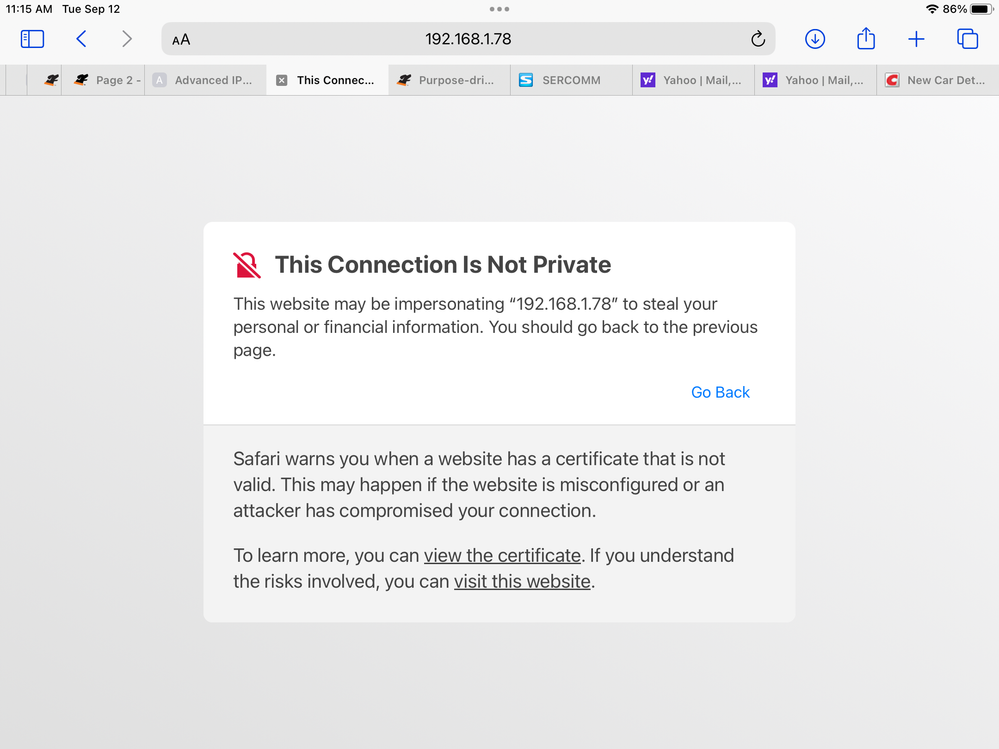Go back to previous page arrow
The image size is (999, 749).
(x=81, y=39)
